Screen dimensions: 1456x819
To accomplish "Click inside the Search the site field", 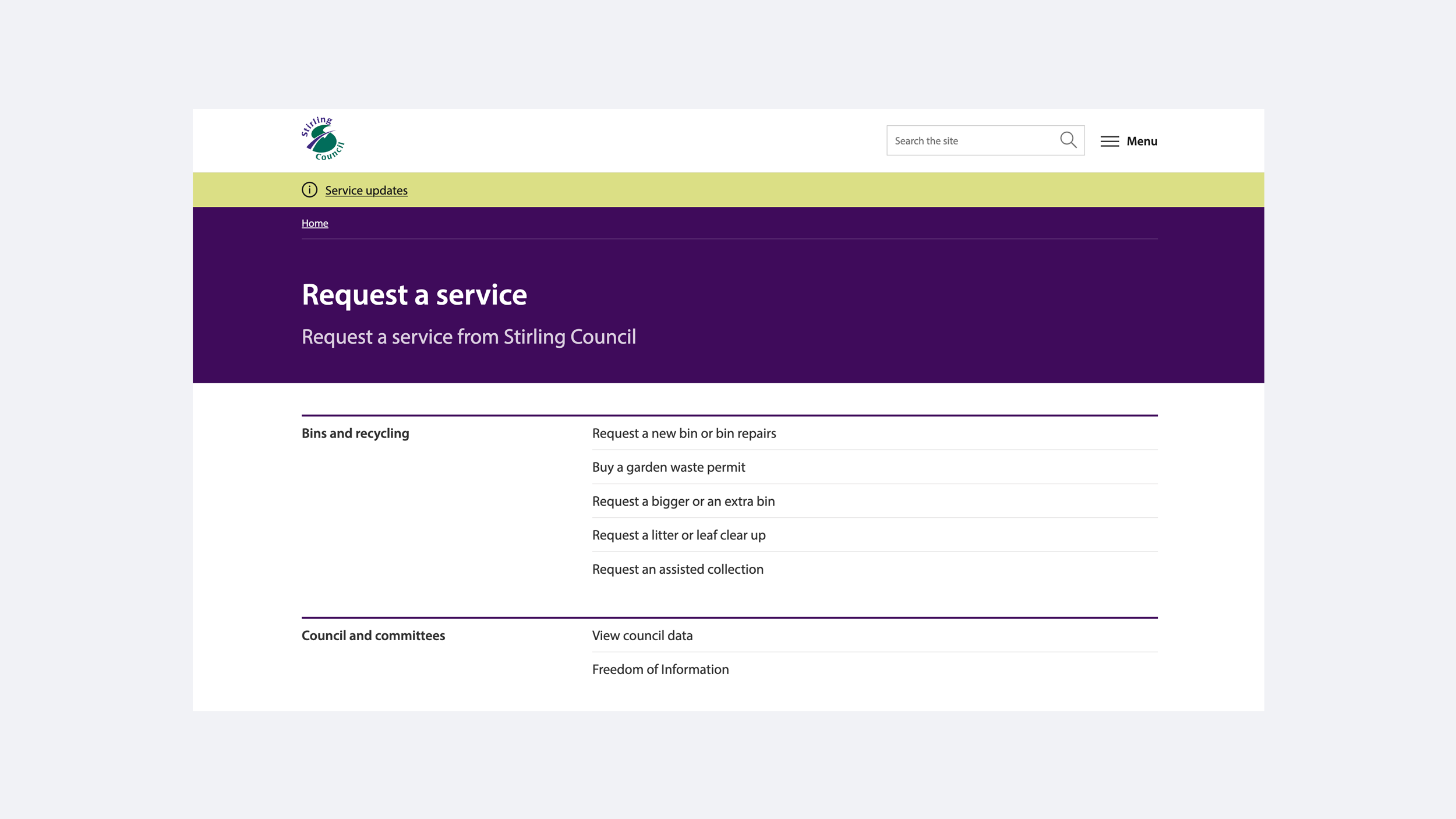I will point(961,140).
